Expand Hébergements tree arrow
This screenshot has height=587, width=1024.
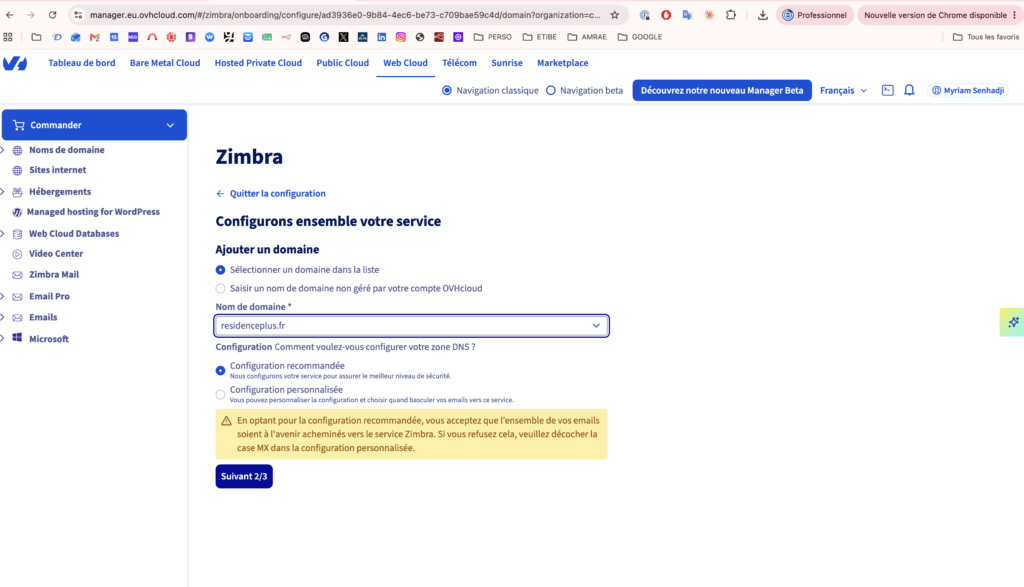pos(3,191)
